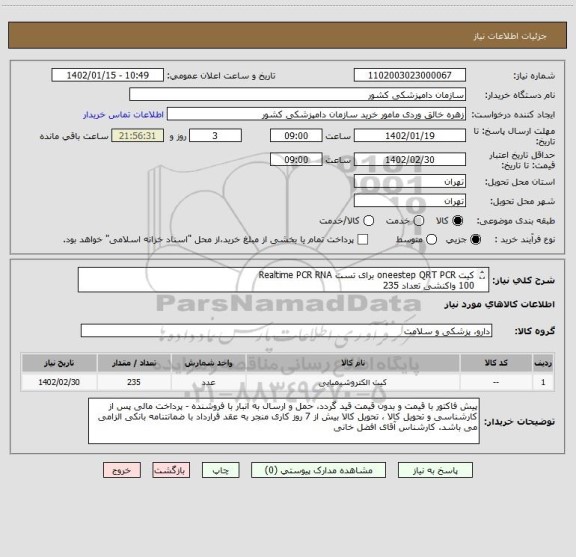The width and height of the screenshot is (576, 557).
Task: Click the delivery city field تهران
Action: (x=410, y=201)
